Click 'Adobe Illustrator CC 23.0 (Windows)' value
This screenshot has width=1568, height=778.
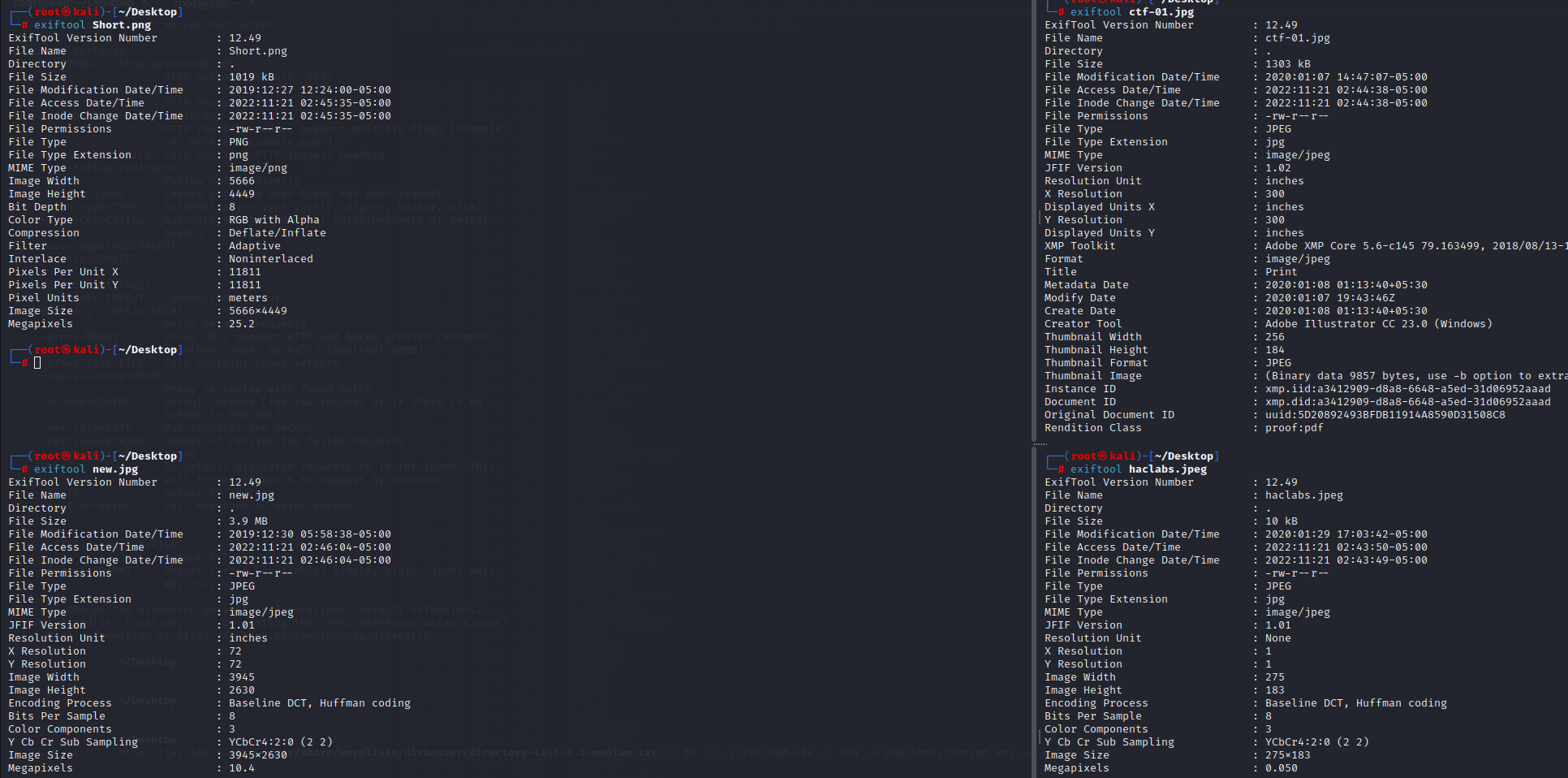tap(1379, 324)
